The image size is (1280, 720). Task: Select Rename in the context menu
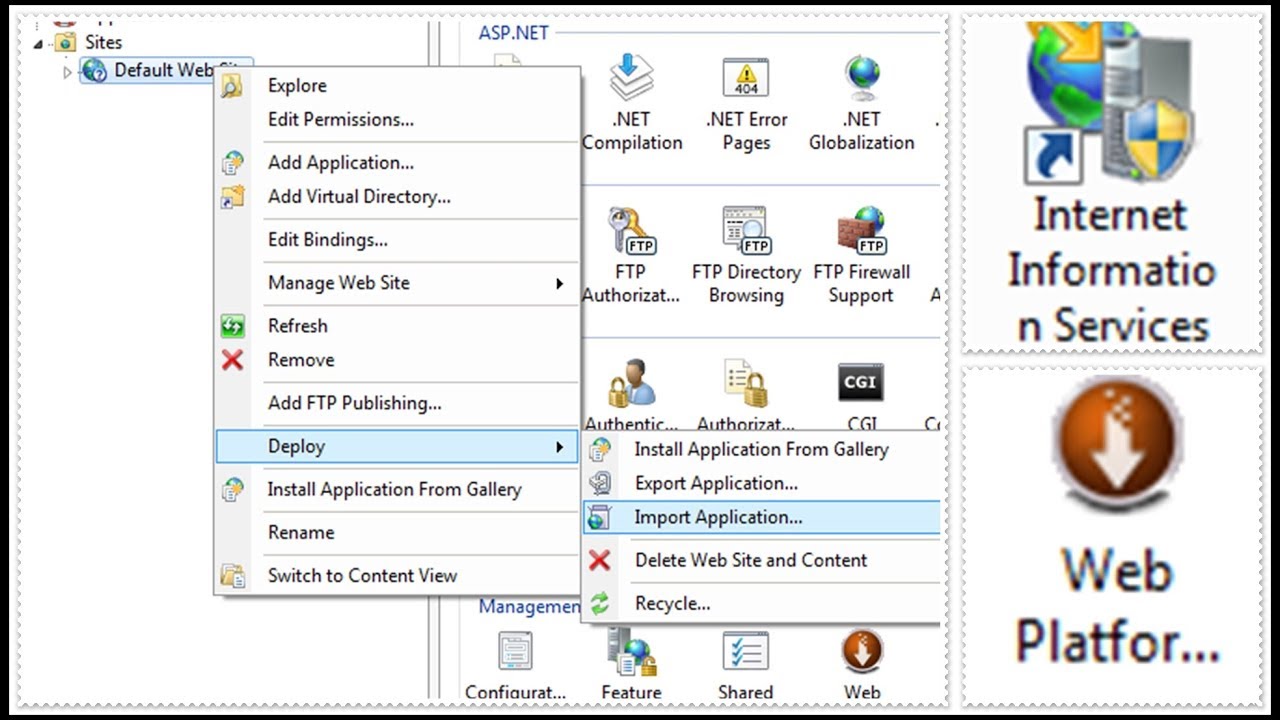397,533
